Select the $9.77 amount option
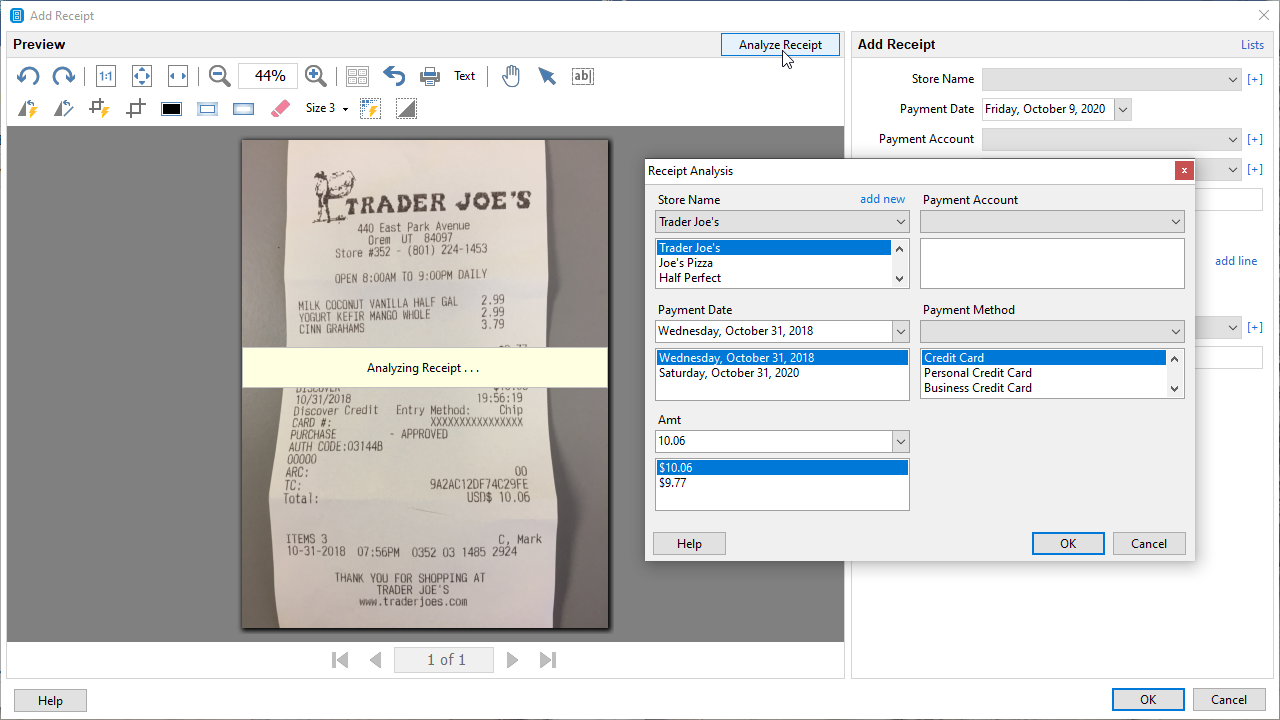Screen dimensions: 1280x720 tap(673, 483)
